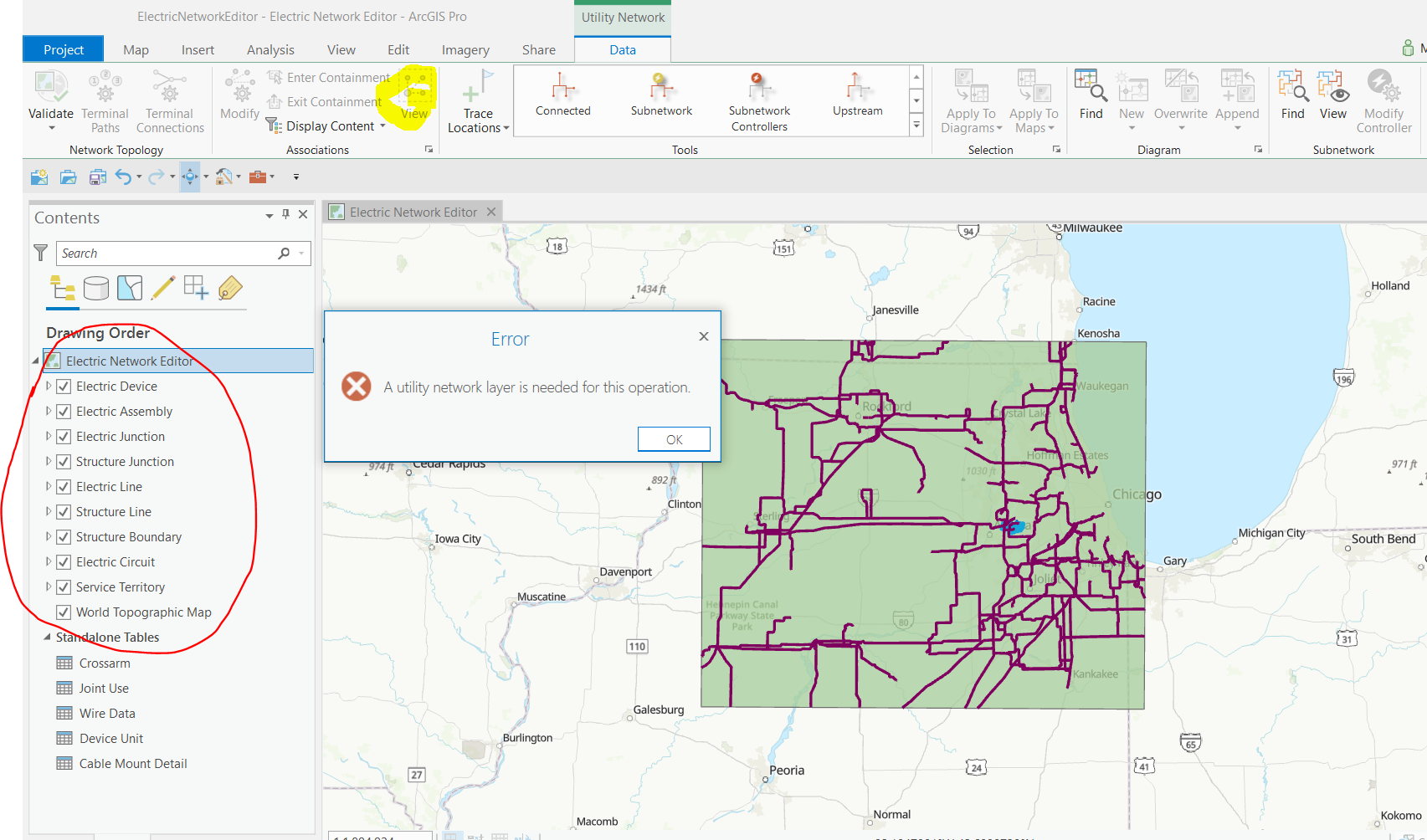The width and height of the screenshot is (1427, 840).
Task: Run the Connected trace tool
Action: [563, 94]
